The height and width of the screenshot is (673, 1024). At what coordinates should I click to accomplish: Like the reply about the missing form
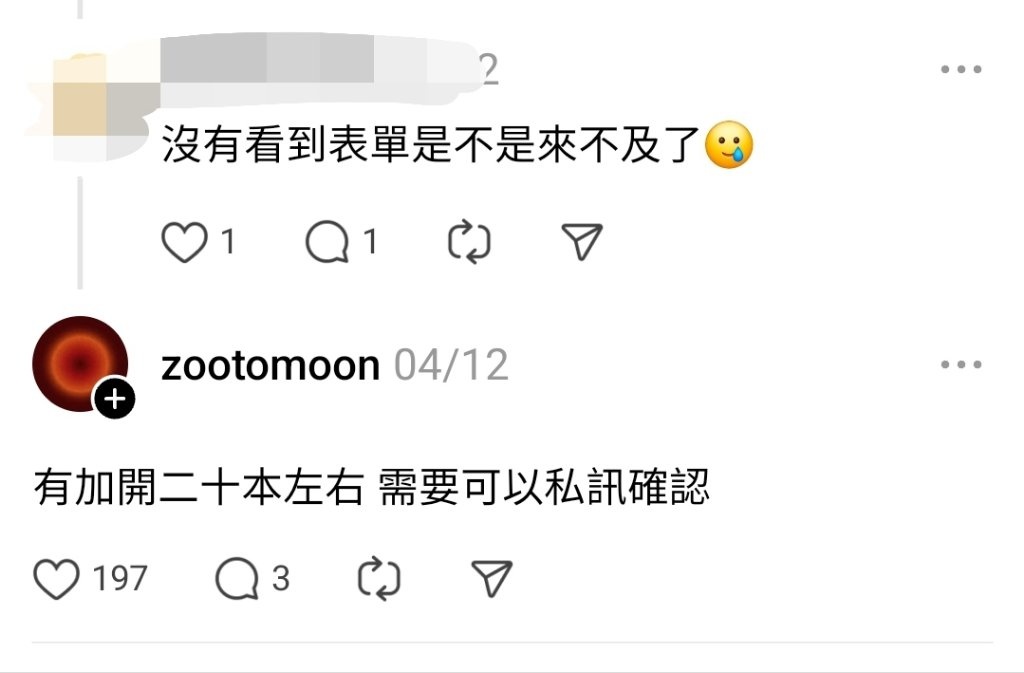184,242
